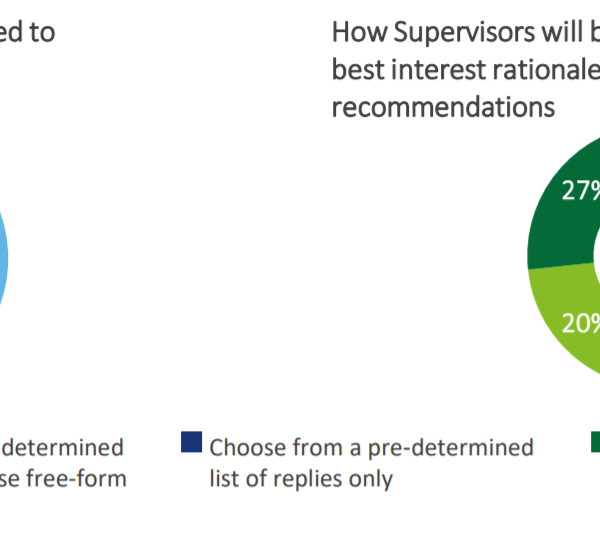The height and width of the screenshot is (535, 600).
Task: Click the 27% data label
Action: click(x=581, y=192)
